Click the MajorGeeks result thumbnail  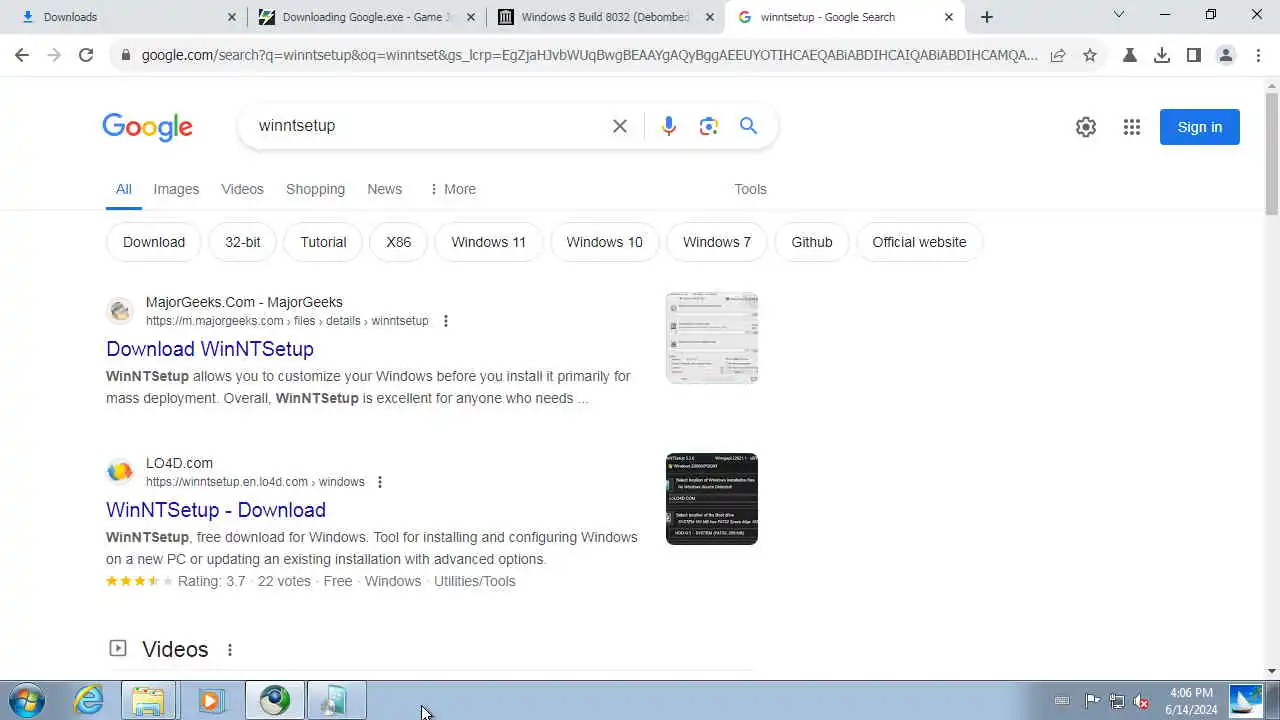click(712, 338)
